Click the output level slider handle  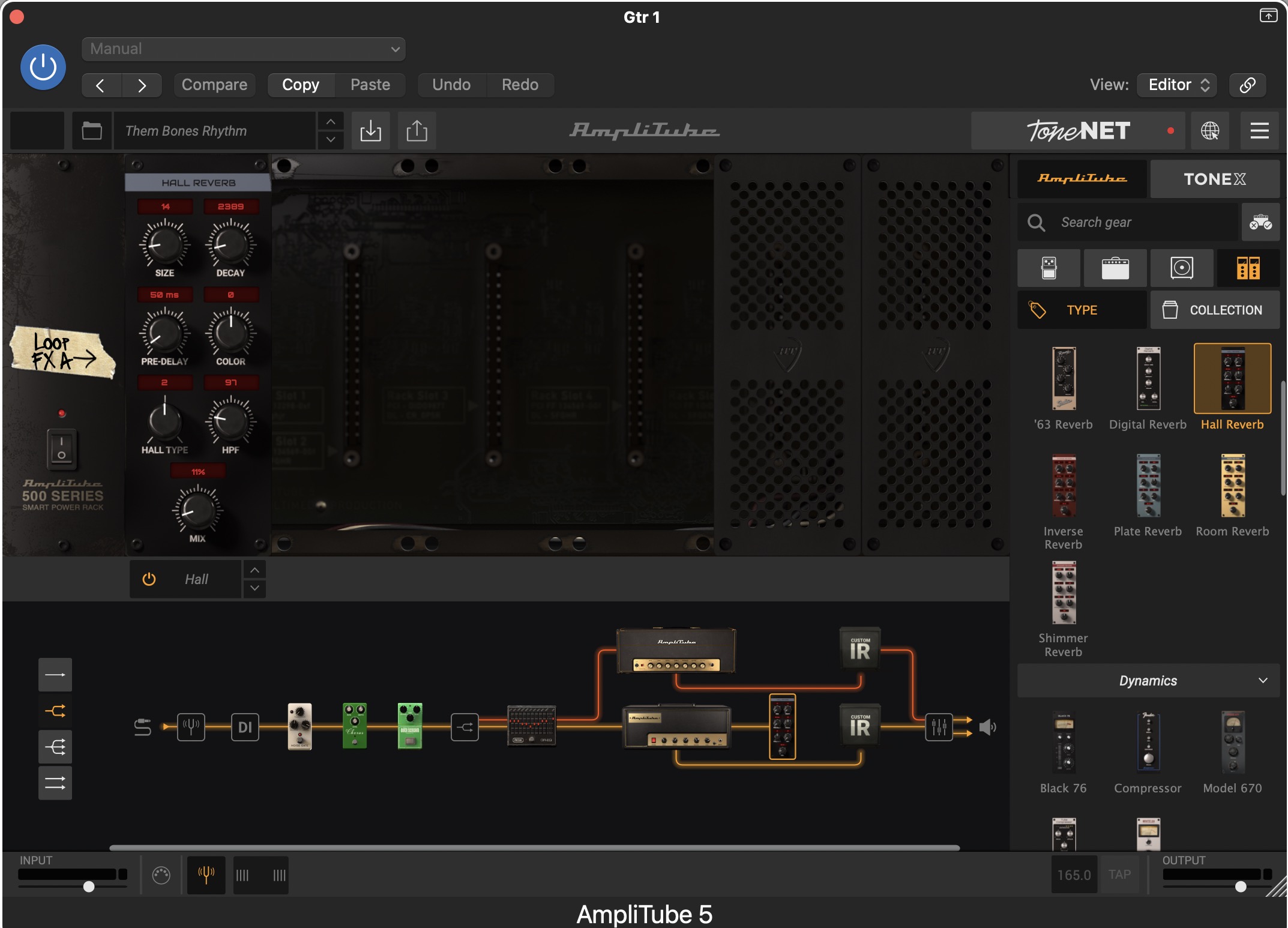pos(1241,887)
